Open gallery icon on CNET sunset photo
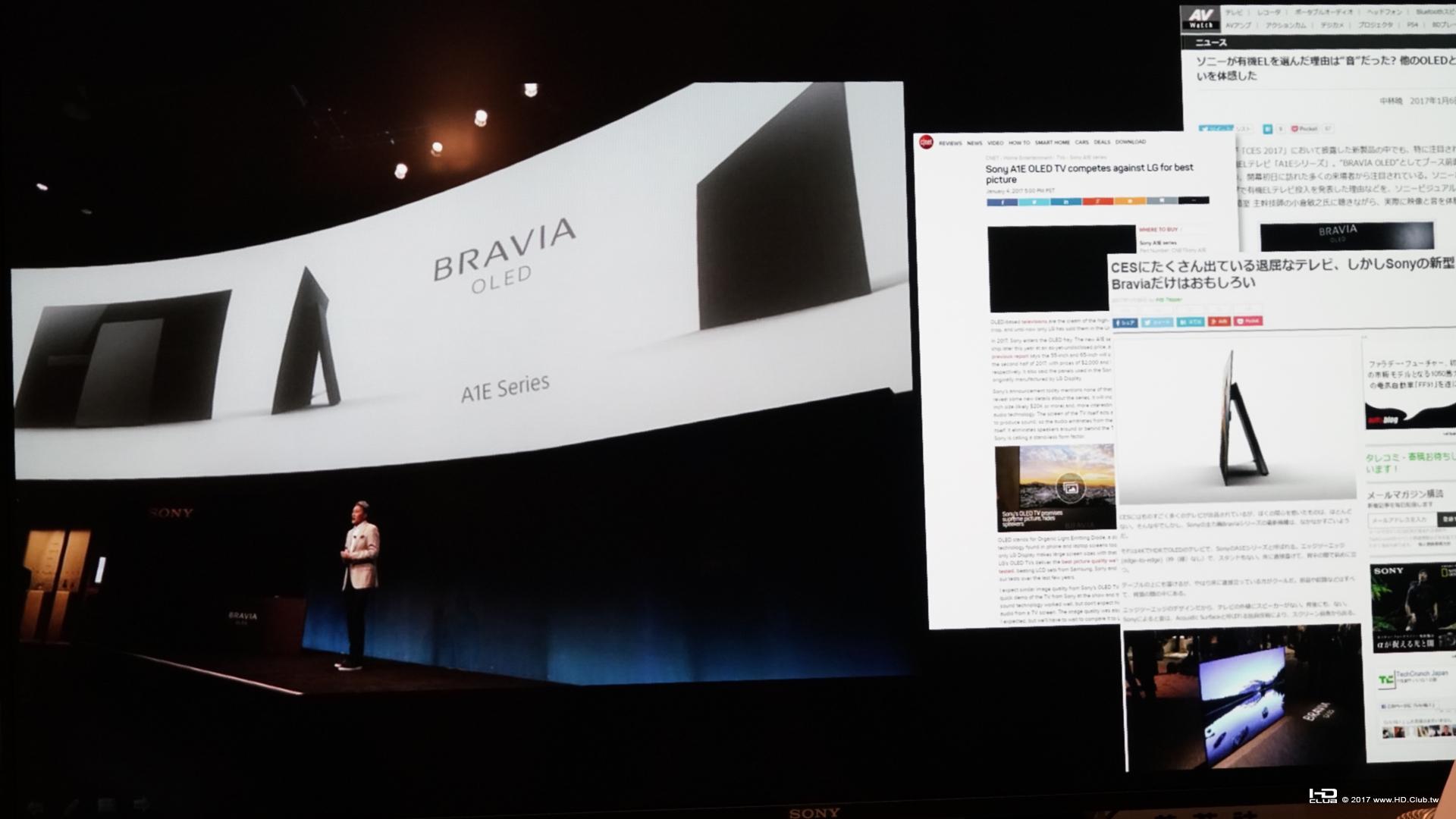The height and width of the screenshot is (819, 1456). click(x=1069, y=488)
